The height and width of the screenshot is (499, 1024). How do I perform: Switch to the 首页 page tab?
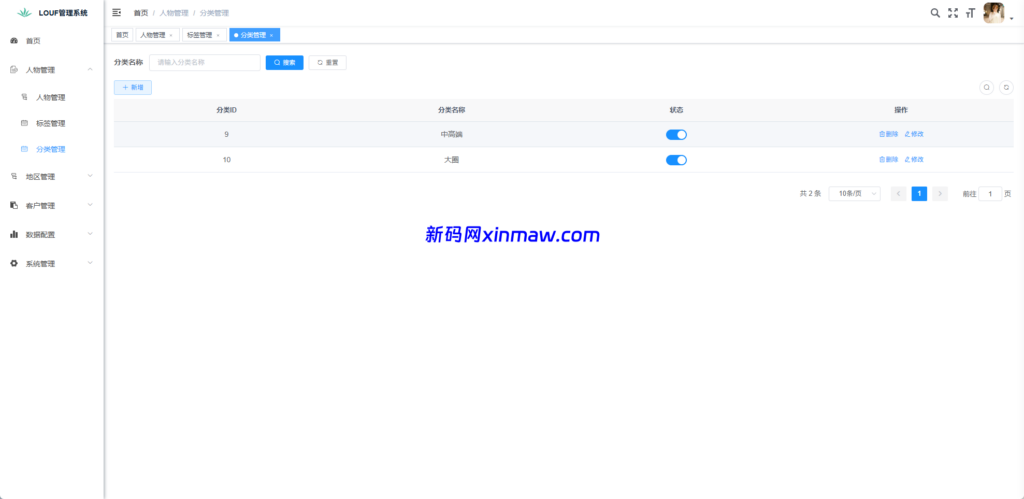[x=122, y=35]
